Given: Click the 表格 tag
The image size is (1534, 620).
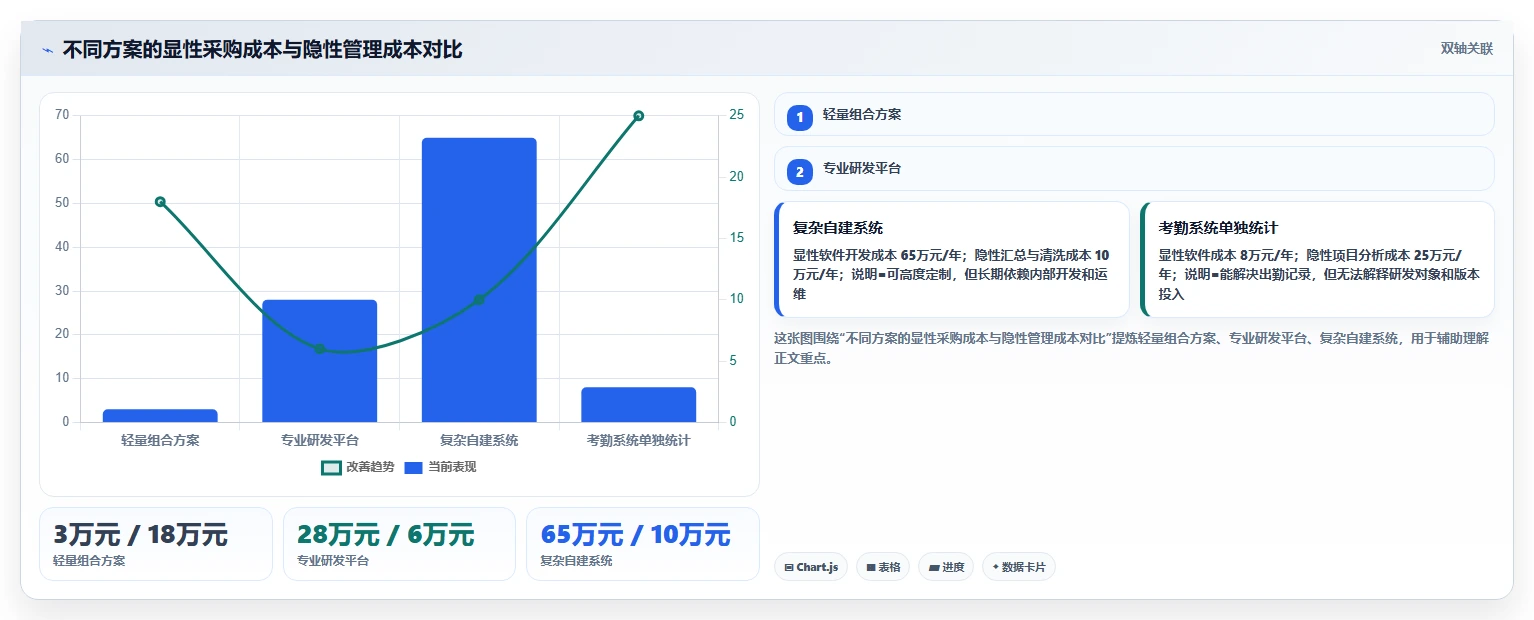Looking at the screenshot, I should (883, 567).
